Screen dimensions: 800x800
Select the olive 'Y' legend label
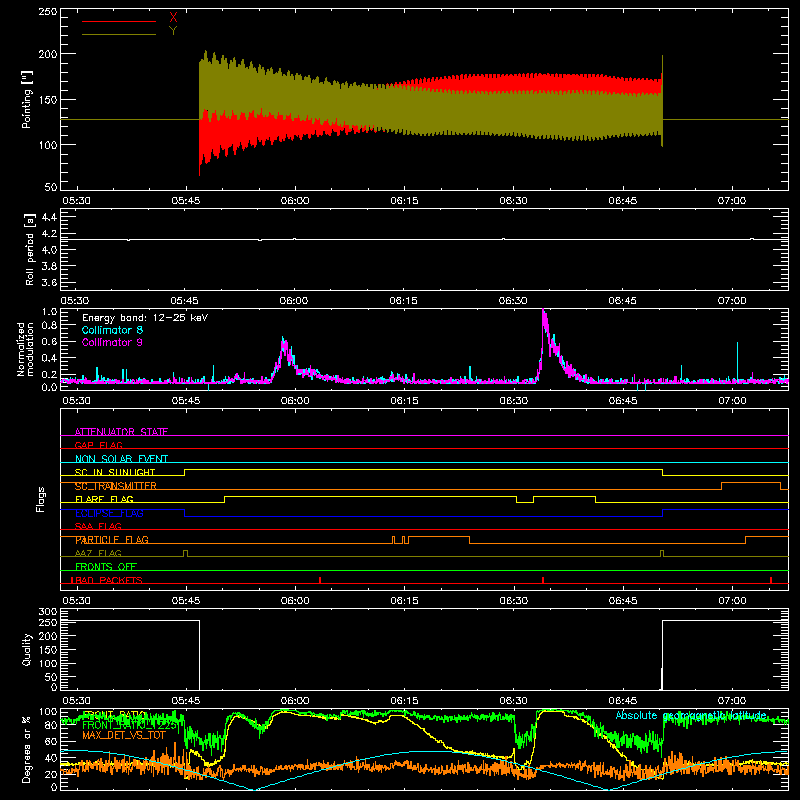click(x=173, y=31)
